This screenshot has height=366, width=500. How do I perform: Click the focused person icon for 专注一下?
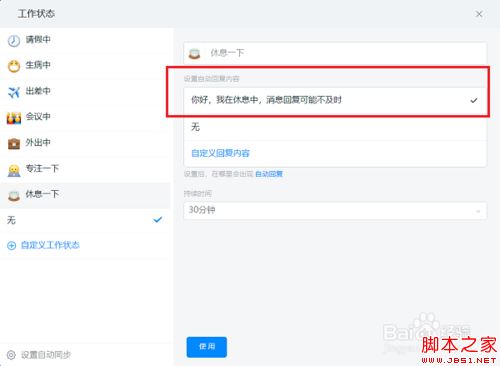14,170
